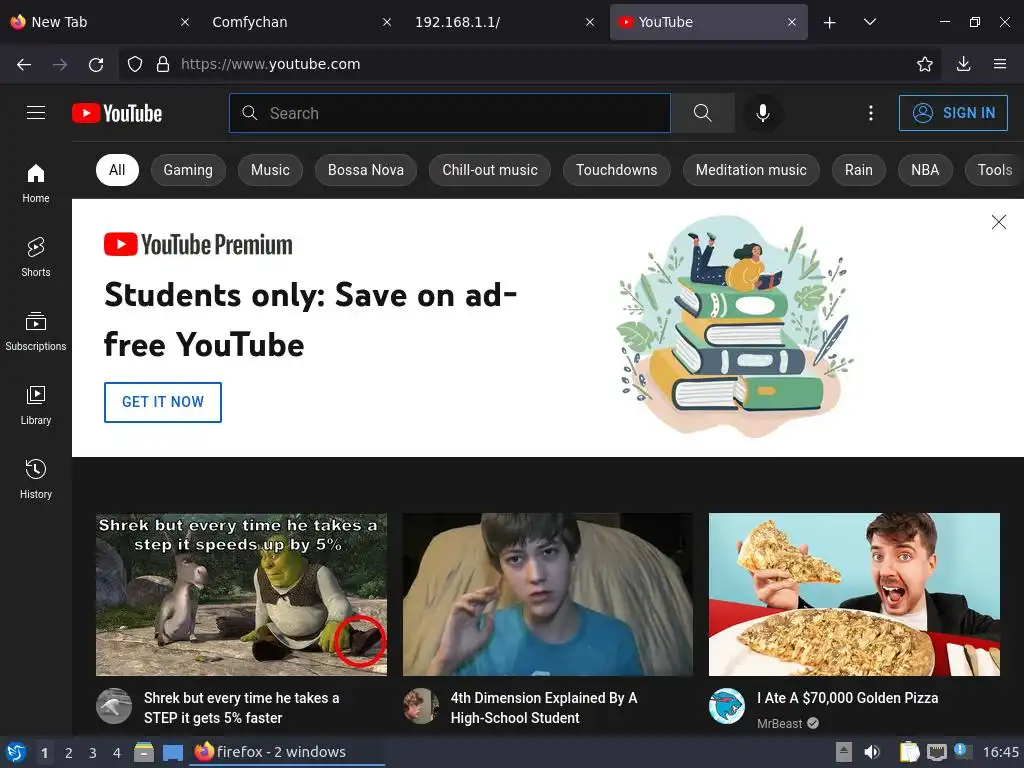
Task: Open Library from sidebar
Action: point(36,406)
